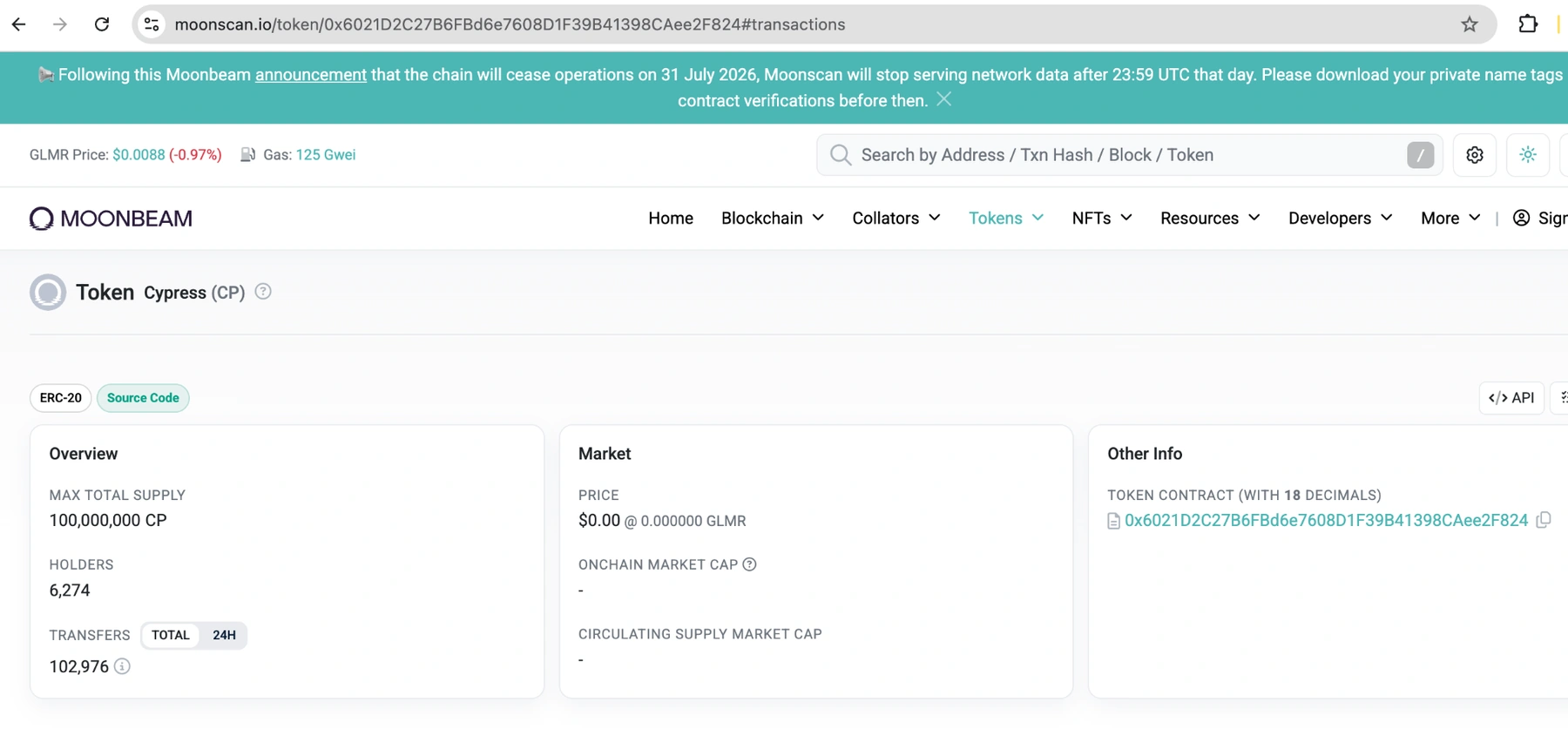
Task: Expand NFTs menu
Action: click(1101, 219)
